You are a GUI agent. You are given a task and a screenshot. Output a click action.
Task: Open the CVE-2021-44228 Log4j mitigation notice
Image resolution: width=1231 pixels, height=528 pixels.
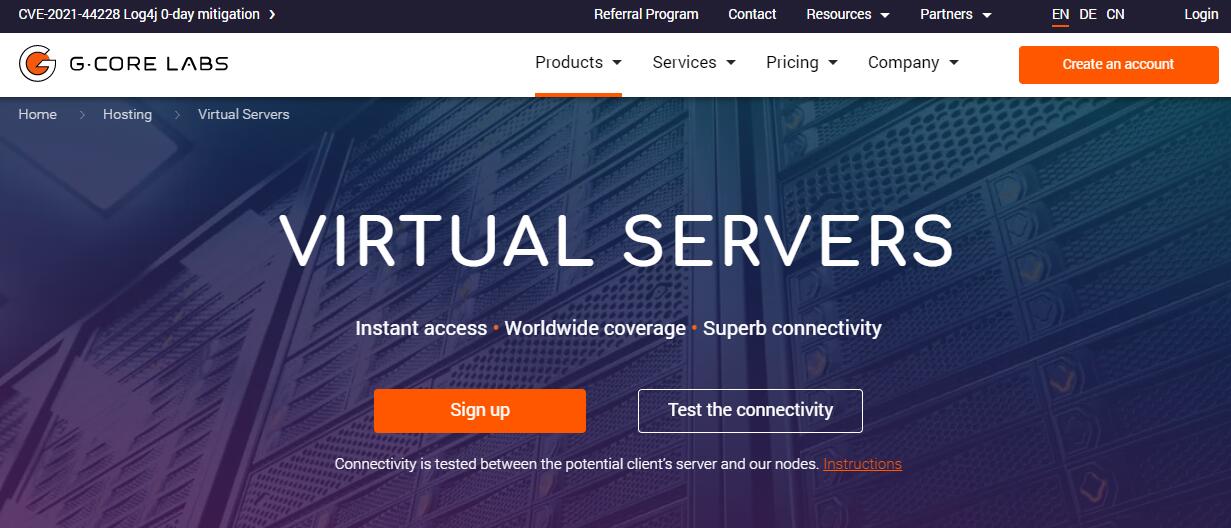tap(139, 14)
